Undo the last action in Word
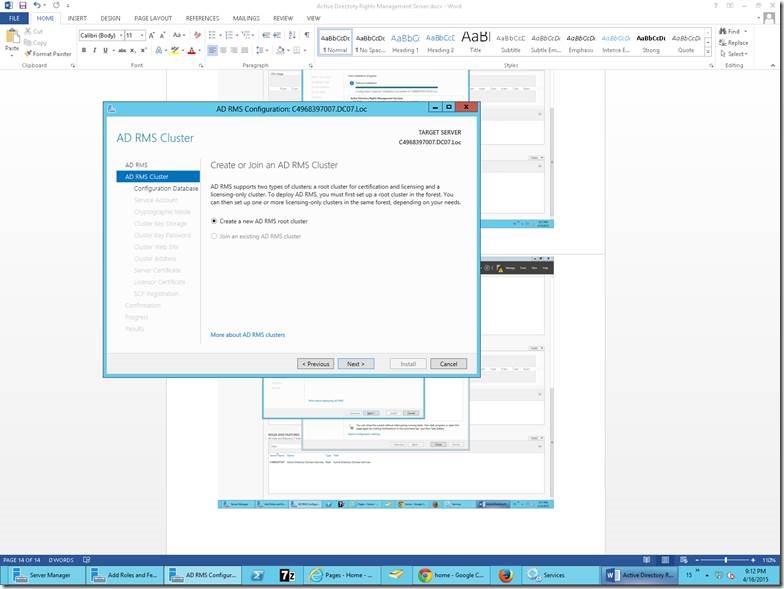 pyautogui.click(x=37, y=6)
